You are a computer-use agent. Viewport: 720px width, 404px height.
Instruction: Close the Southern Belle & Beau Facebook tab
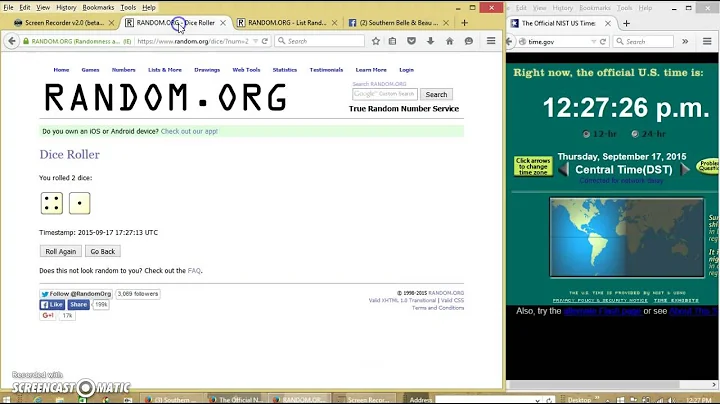click(x=446, y=22)
